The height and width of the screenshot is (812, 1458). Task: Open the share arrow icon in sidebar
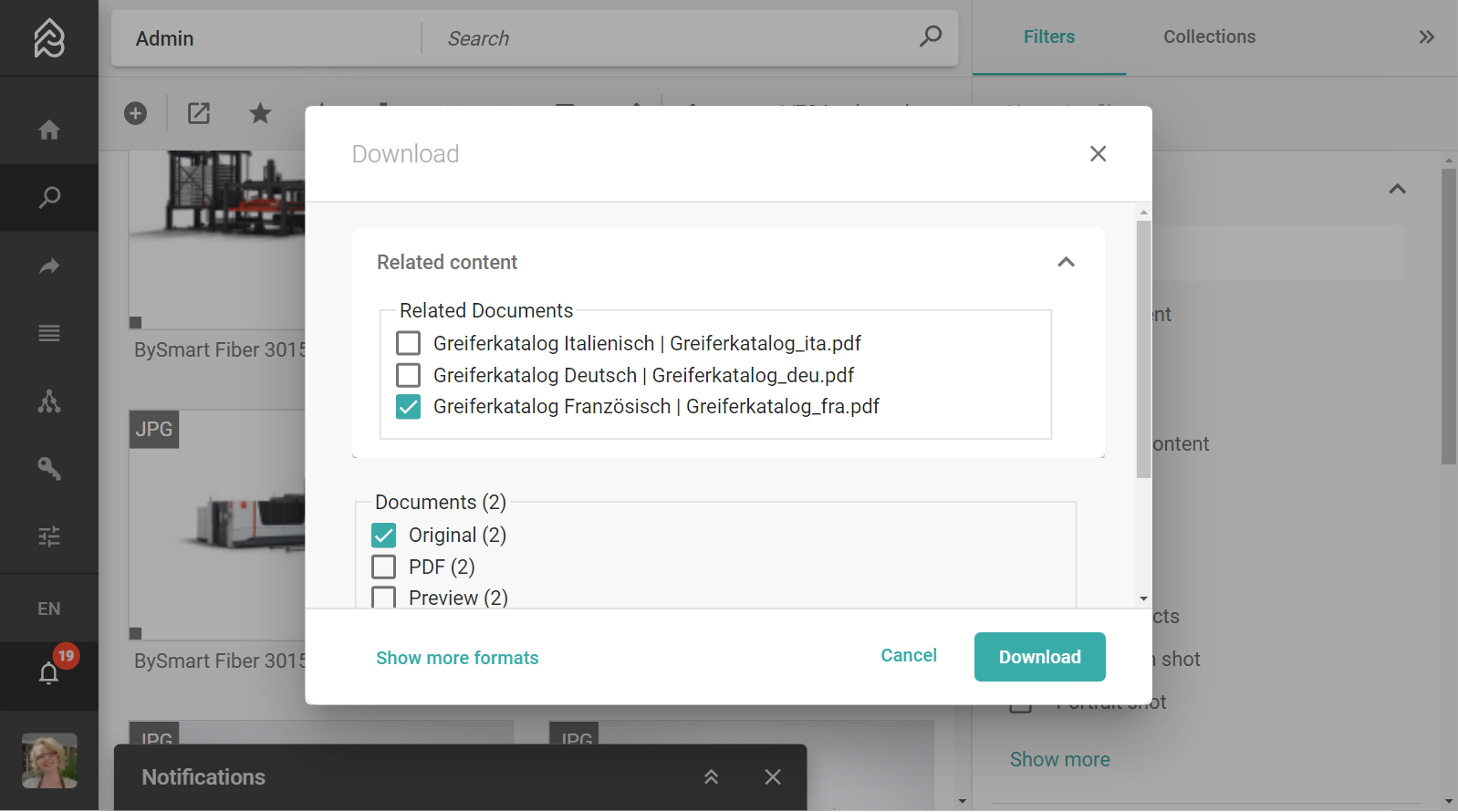[x=49, y=266]
